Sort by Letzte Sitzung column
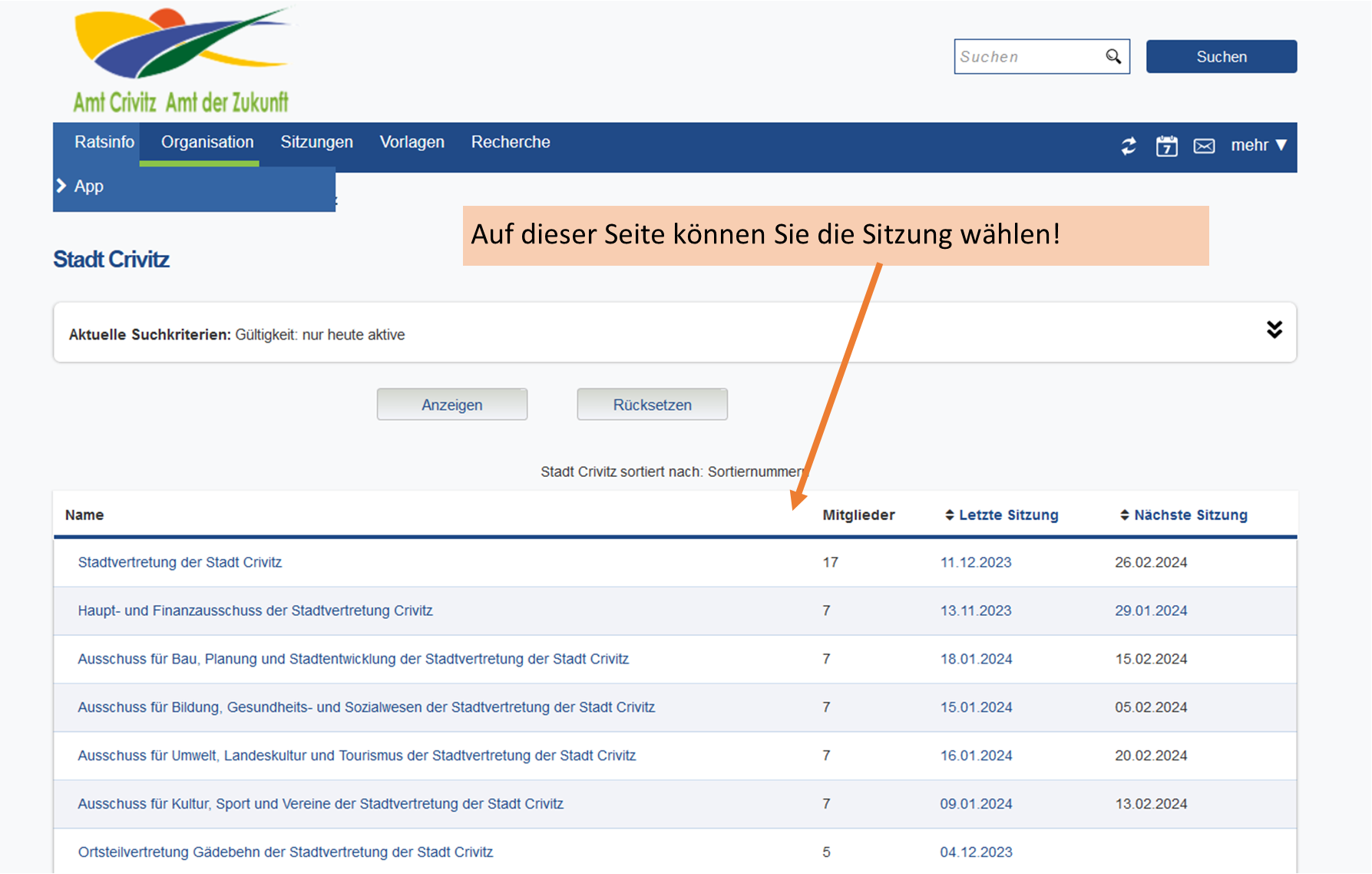 (1007, 515)
